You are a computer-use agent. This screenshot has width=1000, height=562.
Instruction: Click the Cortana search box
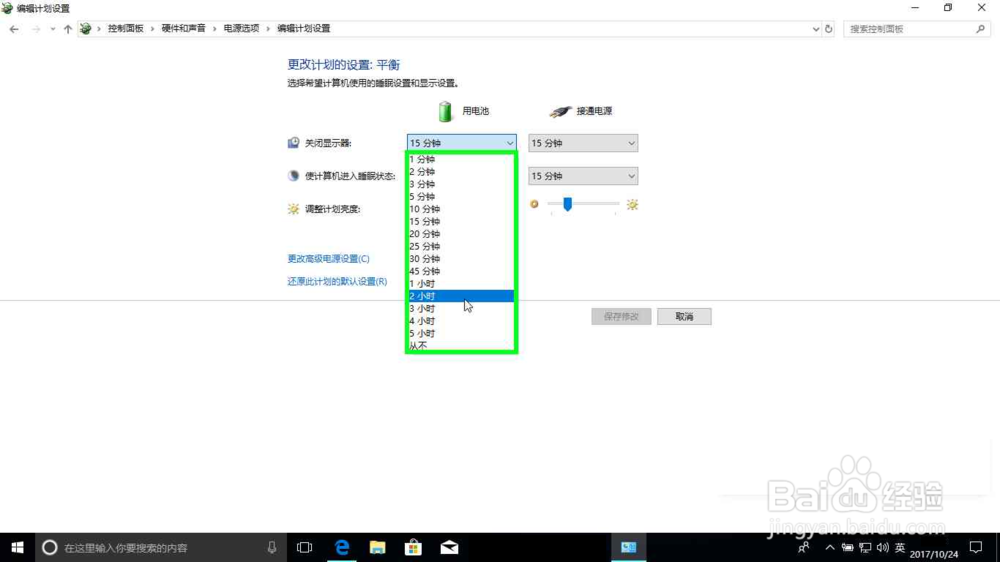pos(162,547)
